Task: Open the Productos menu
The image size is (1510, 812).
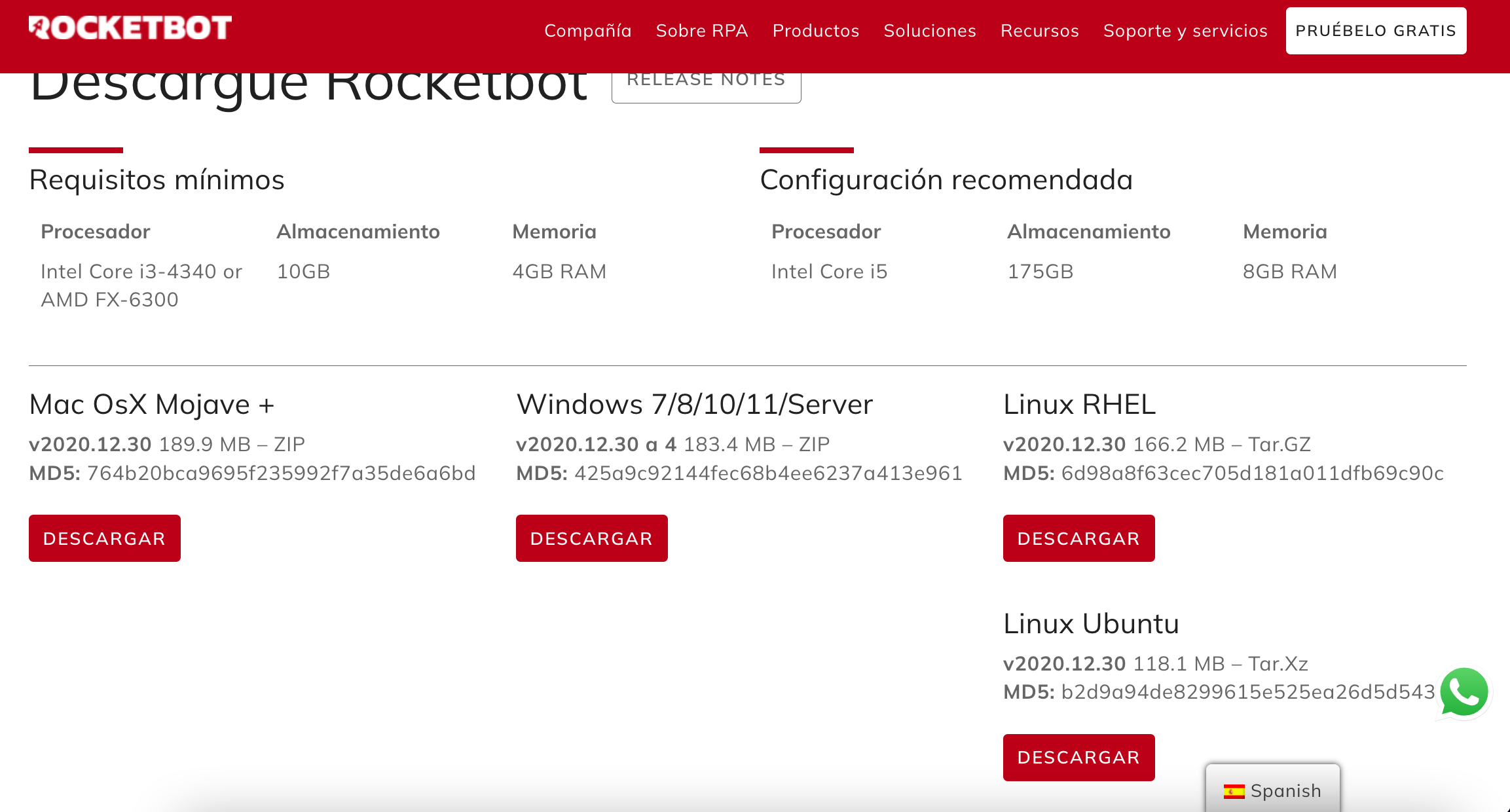Action: 816,31
